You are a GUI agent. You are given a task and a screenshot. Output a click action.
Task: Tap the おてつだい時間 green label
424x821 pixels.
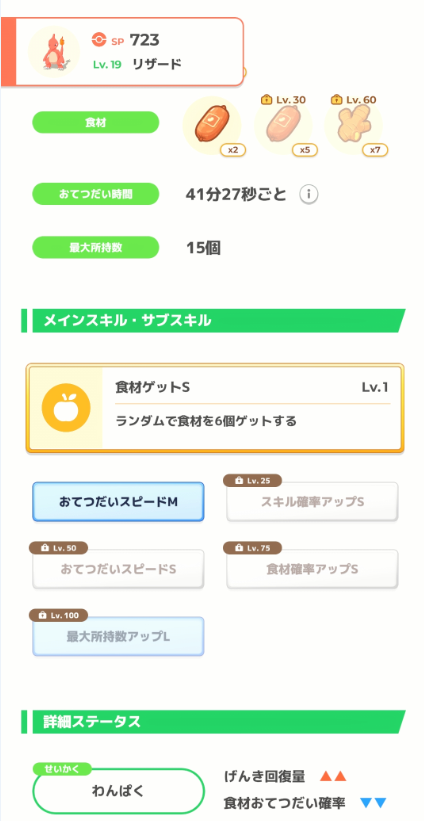coord(95,194)
